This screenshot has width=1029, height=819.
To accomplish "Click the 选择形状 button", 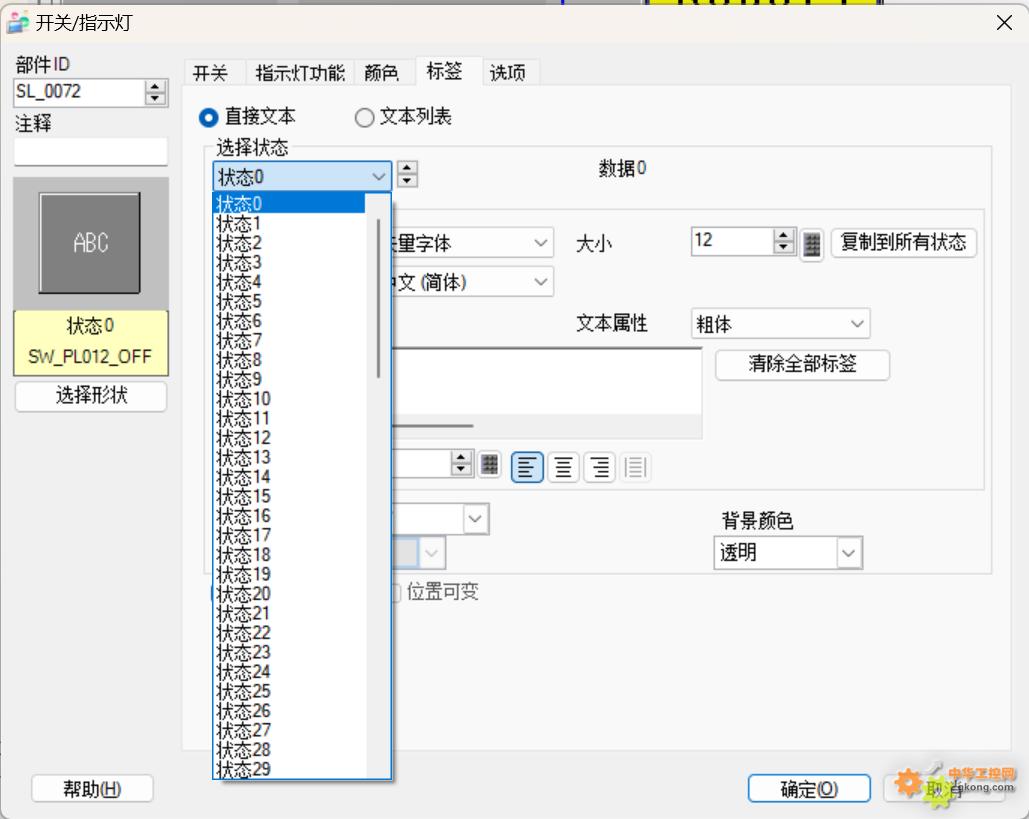I will [91, 396].
